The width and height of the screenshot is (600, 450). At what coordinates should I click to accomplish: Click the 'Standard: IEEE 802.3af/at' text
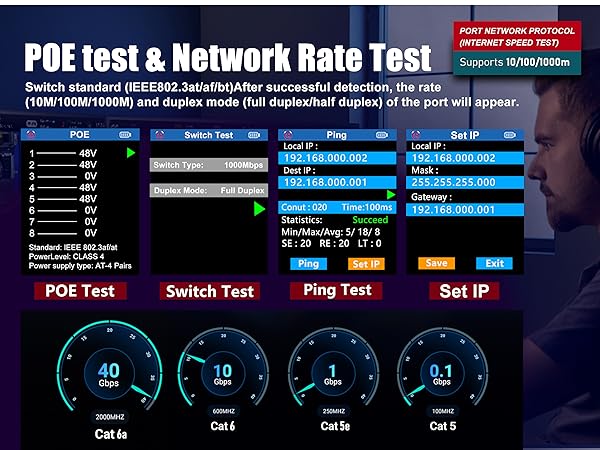coord(73,247)
